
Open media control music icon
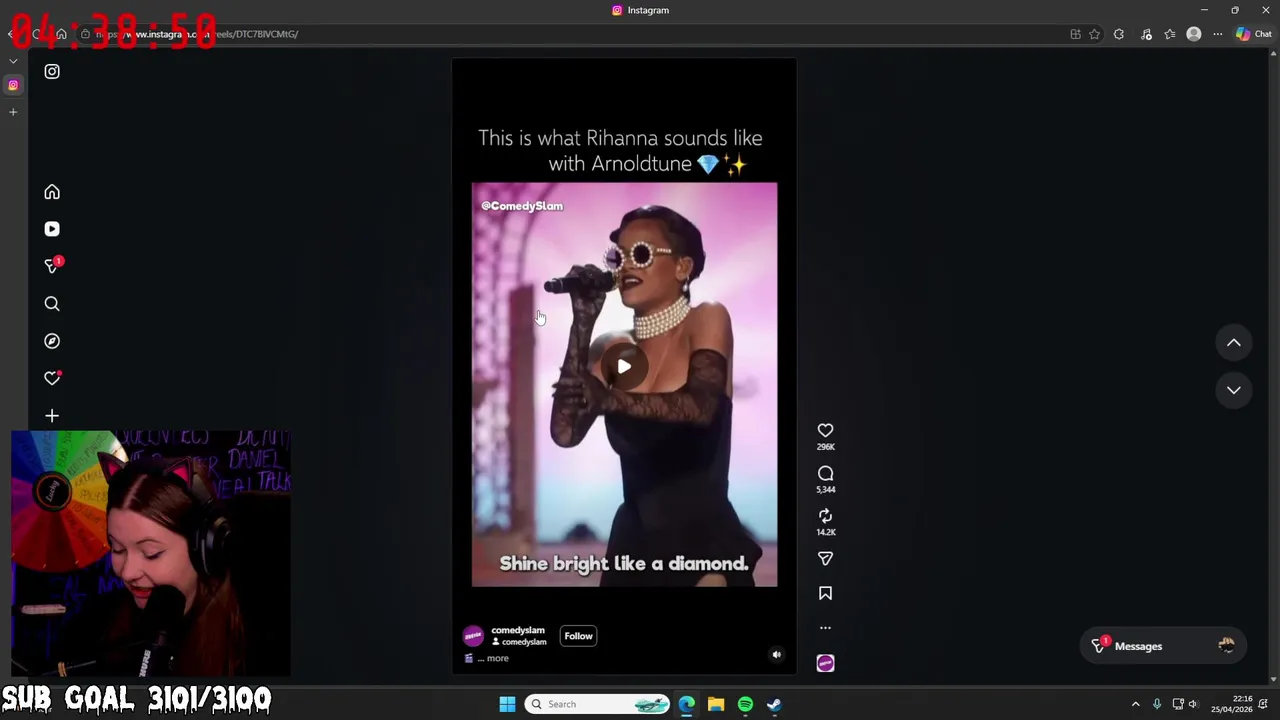pos(1146,34)
